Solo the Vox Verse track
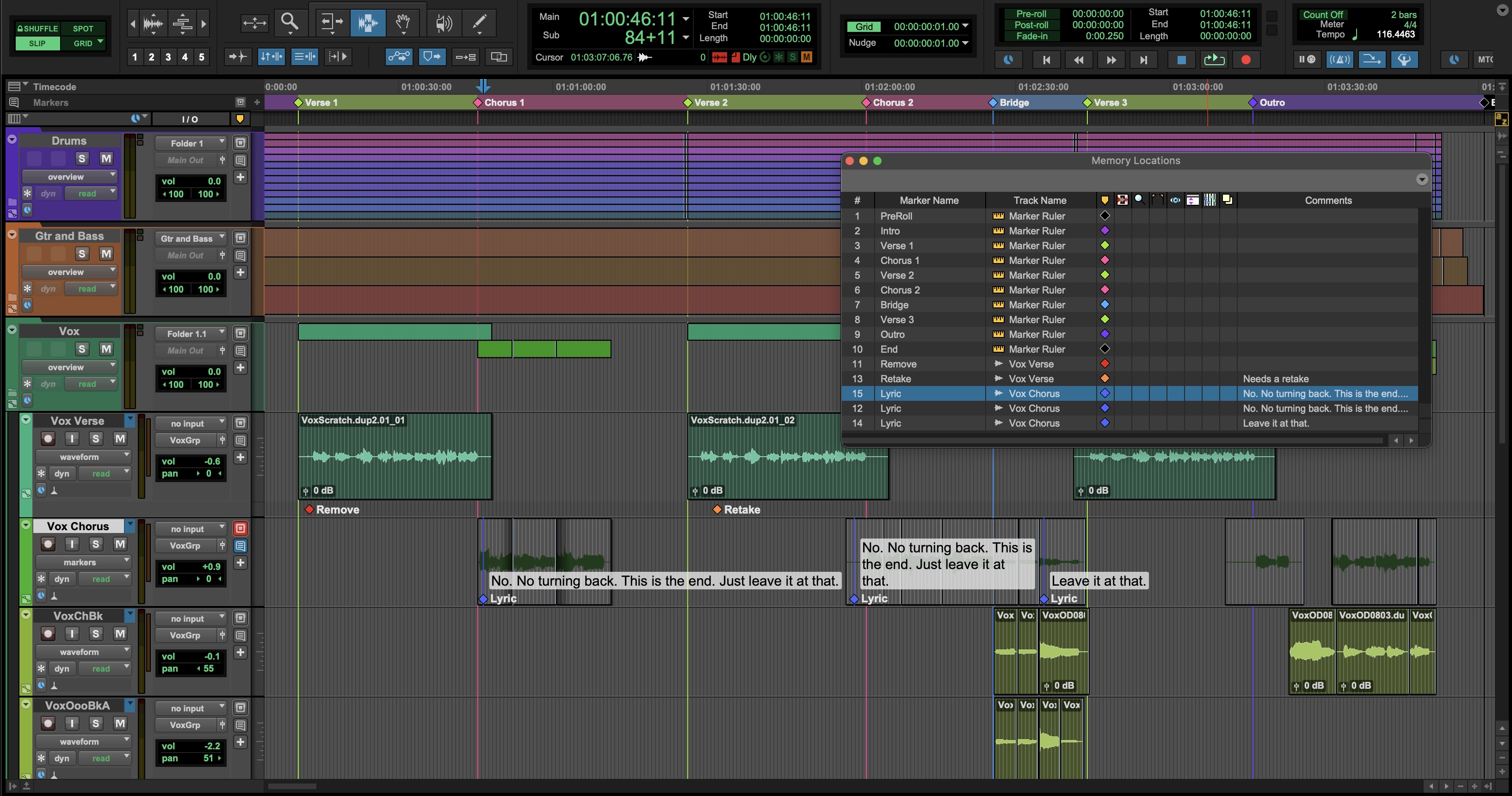 (94, 438)
